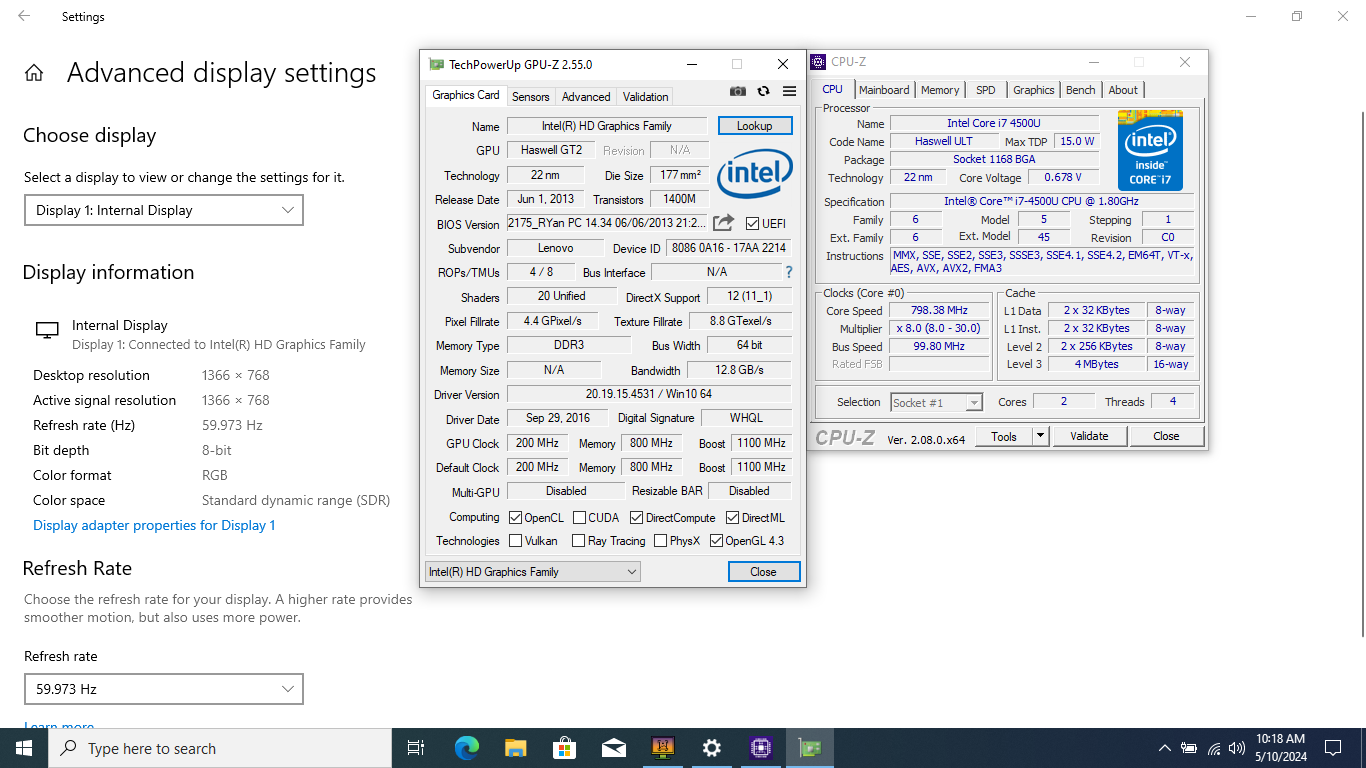Screen dimensions: 1366x768
Task: Open the Socket #1 selection dropdown
Action: click(x=937, y=402)
